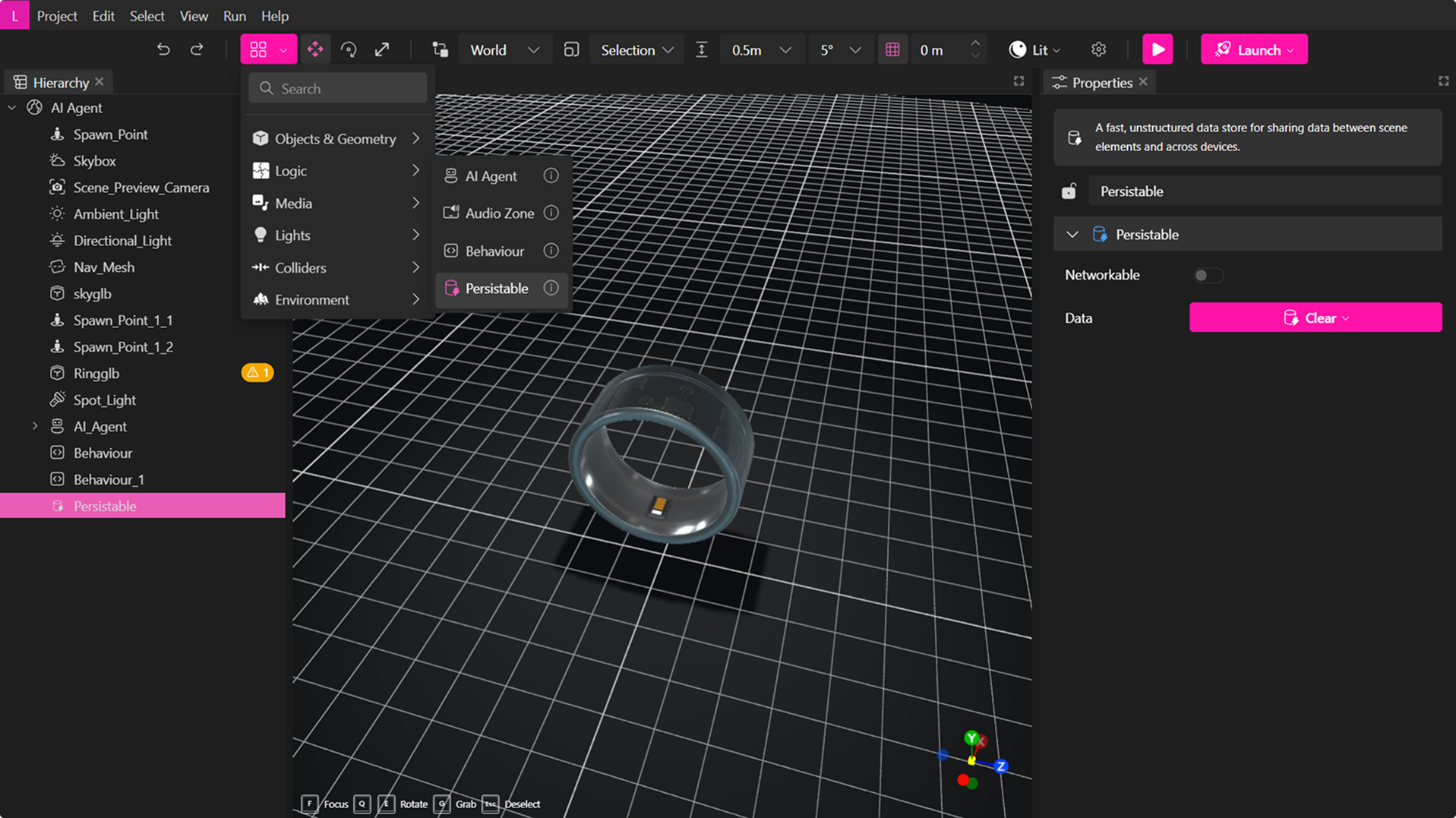Expand the AI_Agent entry in the Hierarchy
1456x818 pixels.
[34, 426]
